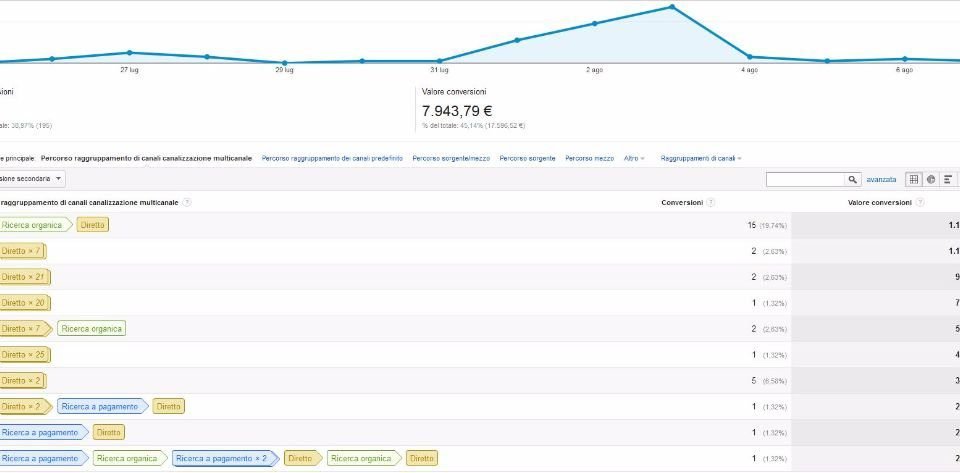Open the avanzata advanced filter link
Screen dimensions: 960x473
(x=881, y=179)
